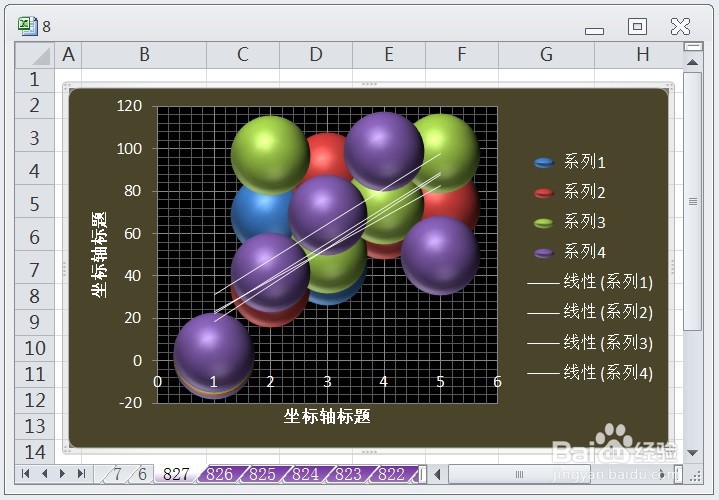Select the vertical axis title 坐标轴标题

(x=100, y=255)
